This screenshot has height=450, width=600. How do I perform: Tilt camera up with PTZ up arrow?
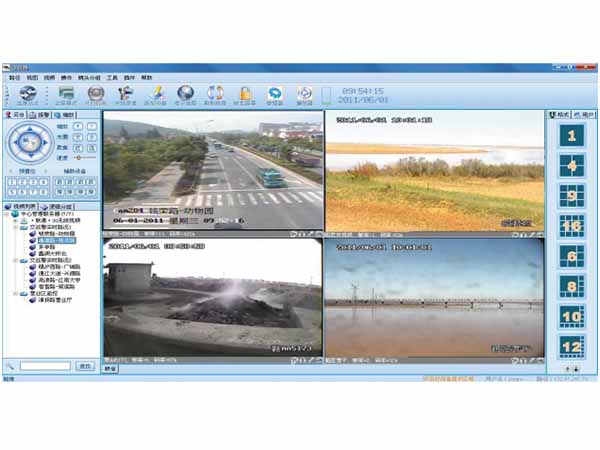coord(30,129)
